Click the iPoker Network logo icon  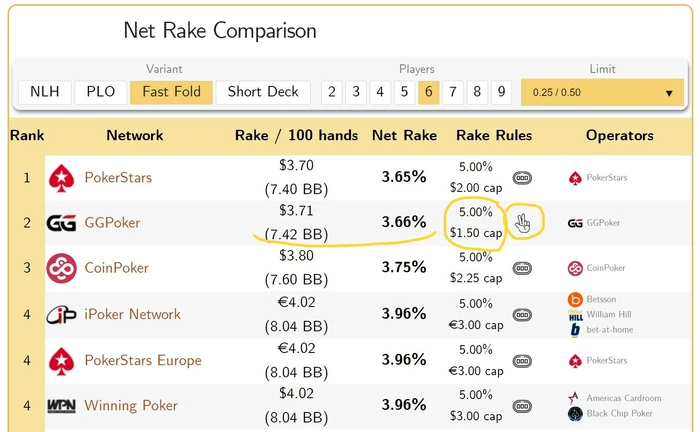coord(62,315)
